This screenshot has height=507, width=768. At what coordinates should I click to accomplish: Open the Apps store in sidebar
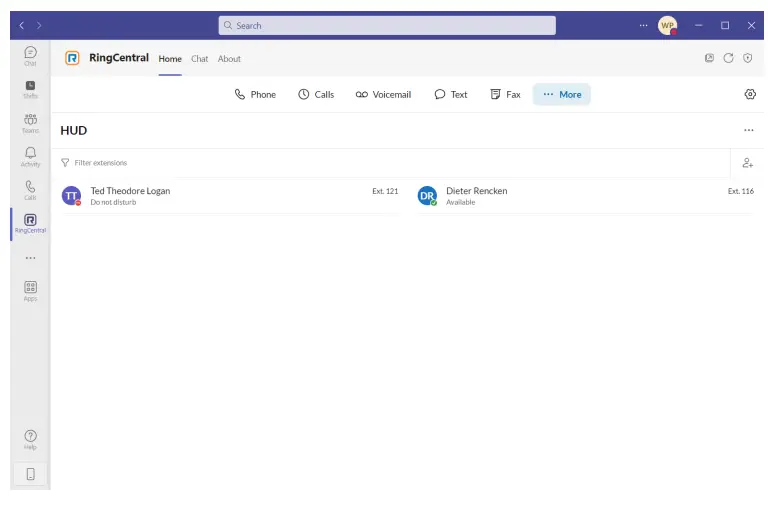[x=30, y=290]
